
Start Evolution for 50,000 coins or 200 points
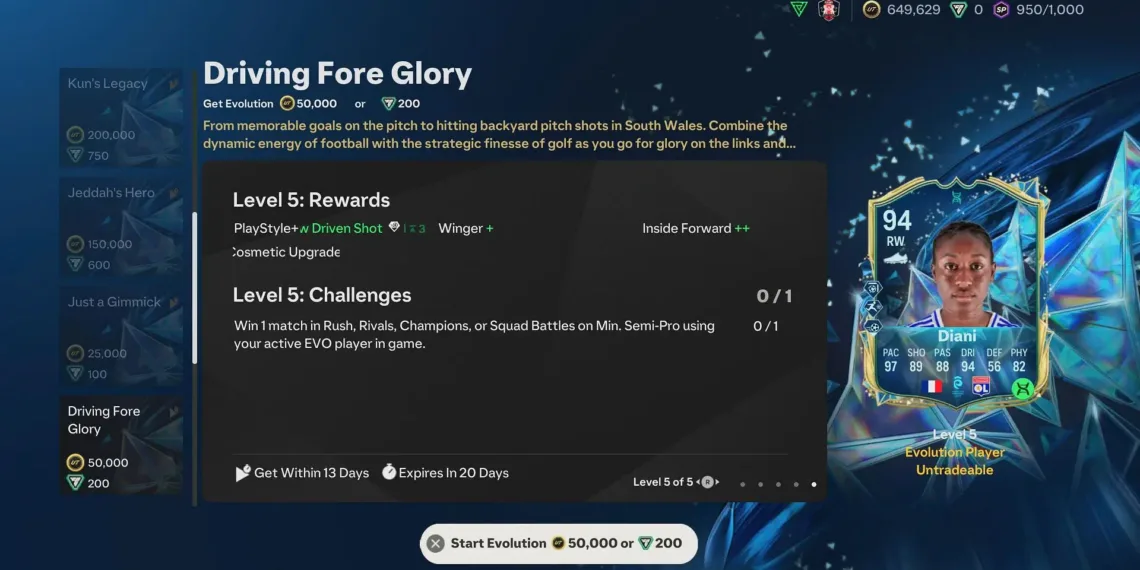pos(558,543)
